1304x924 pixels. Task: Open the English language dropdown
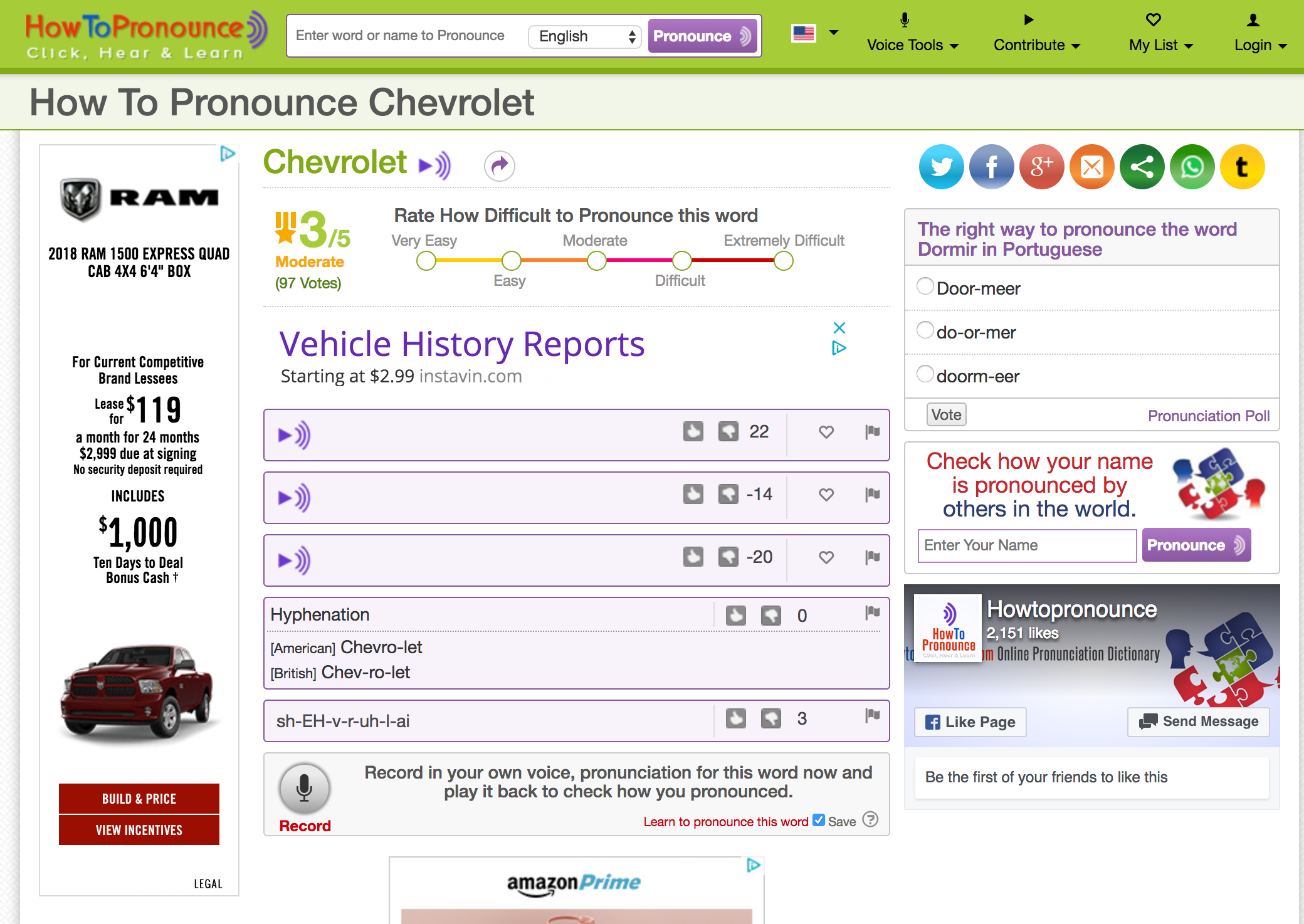(584, 36)
